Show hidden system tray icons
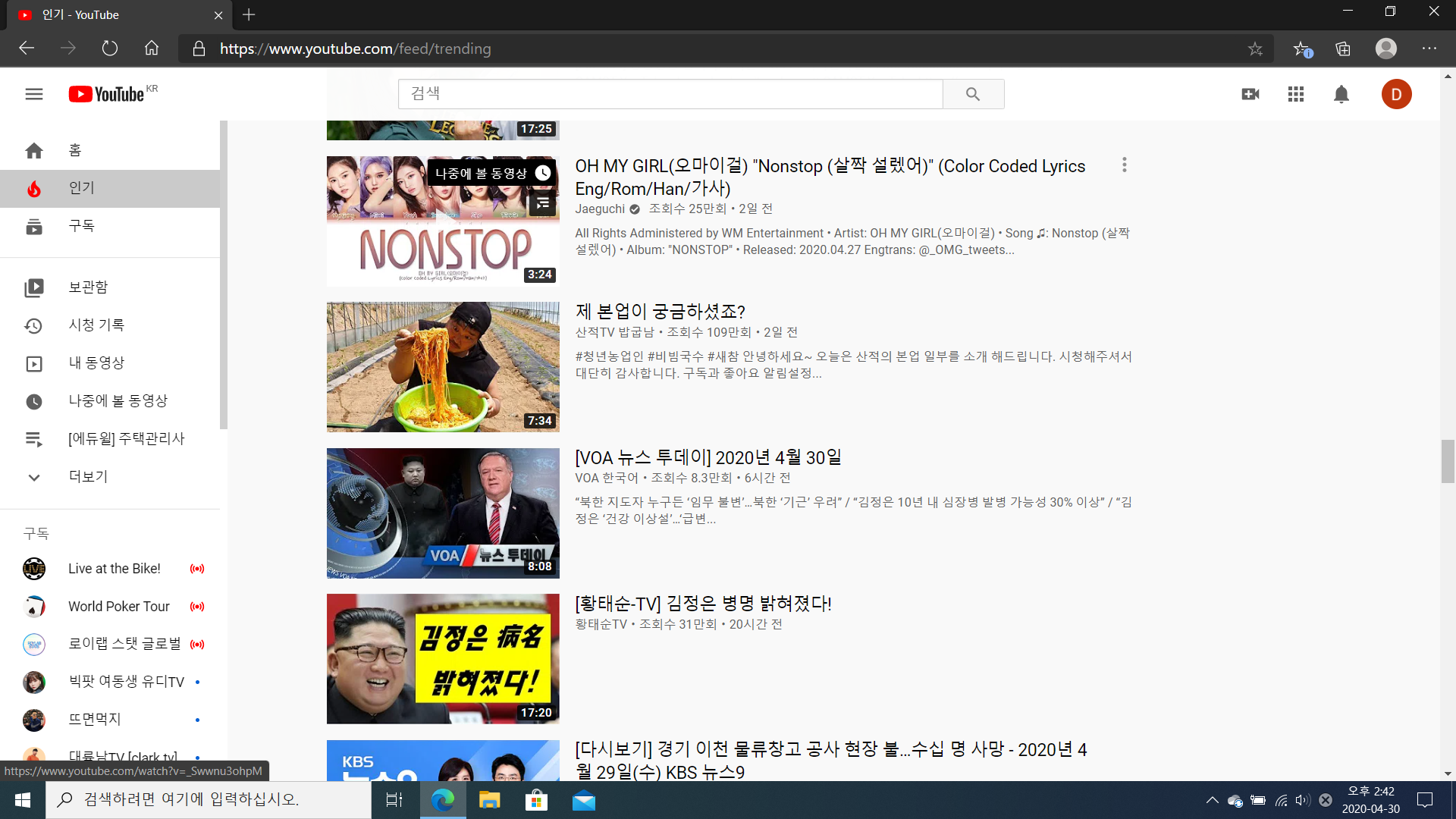This screenshot has height=819, width=1456. pyautogui.click(x=1212, y=800)
